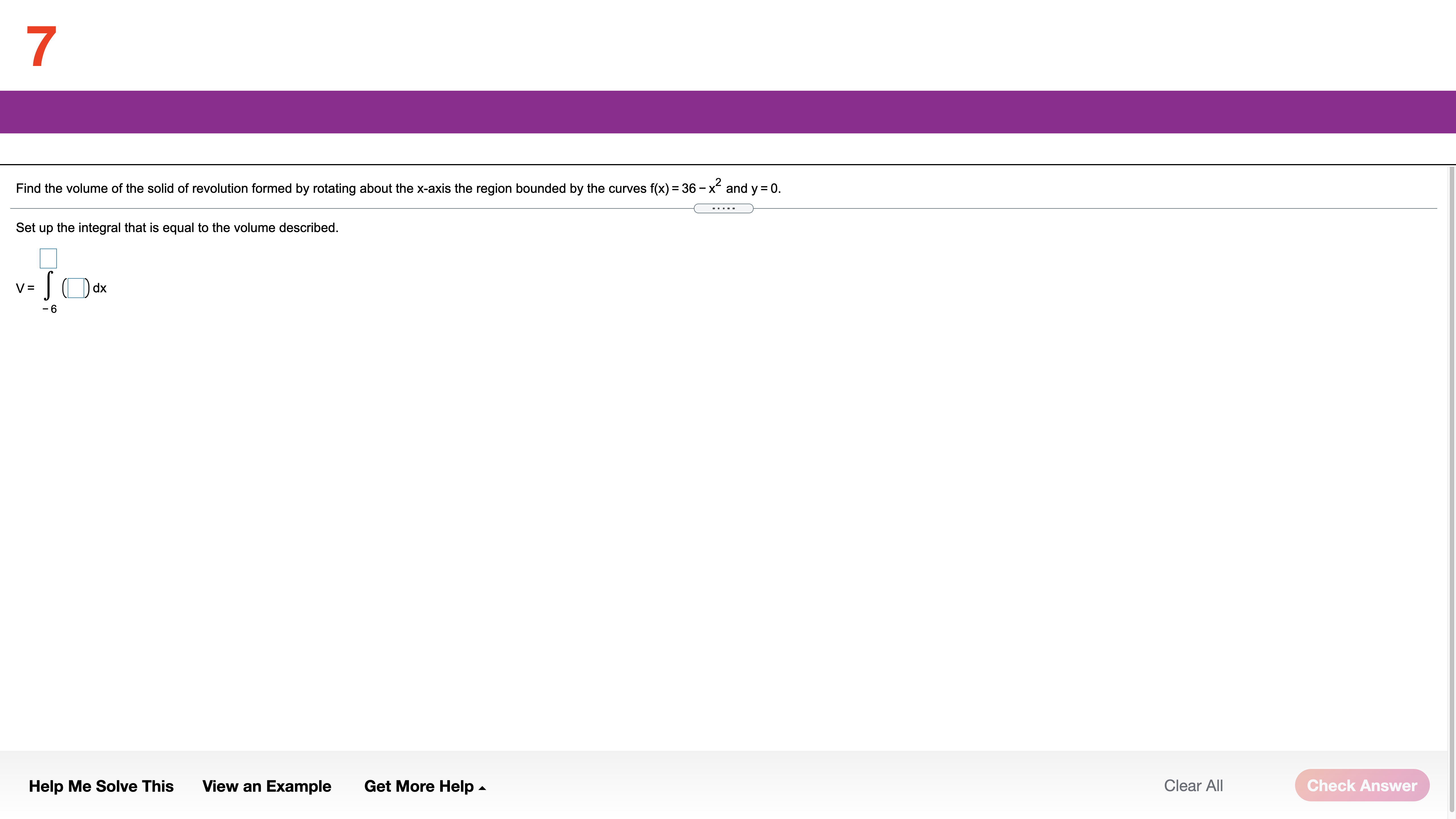Click the Check Answer button
Viewport: 1456px width, 819px height.
[1362, 785]
